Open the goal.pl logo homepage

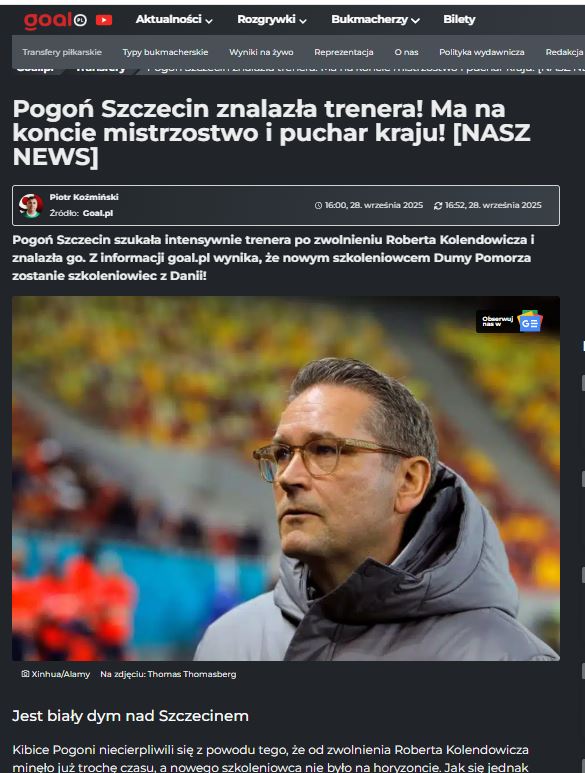click(x=55, y=20)
